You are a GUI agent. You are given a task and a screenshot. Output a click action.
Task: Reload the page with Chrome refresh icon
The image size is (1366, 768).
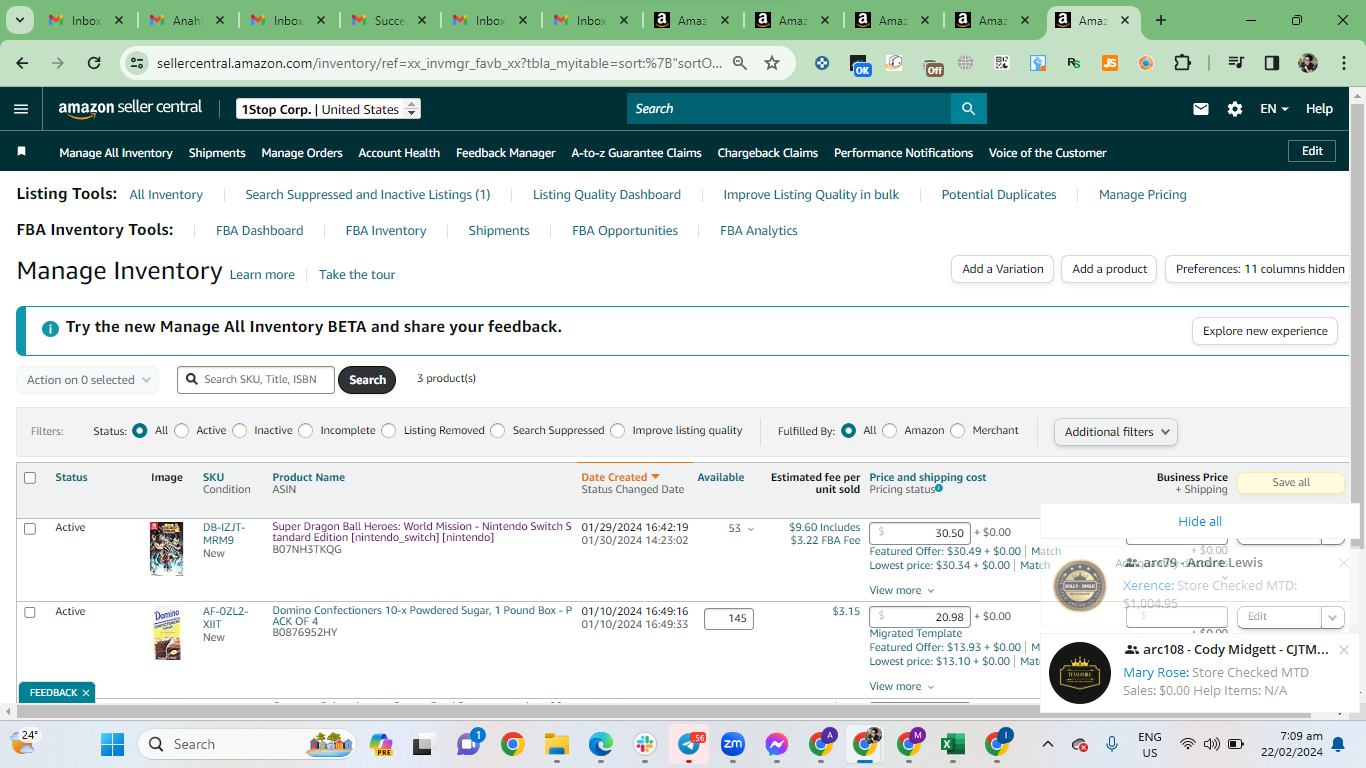click(94, 63)
